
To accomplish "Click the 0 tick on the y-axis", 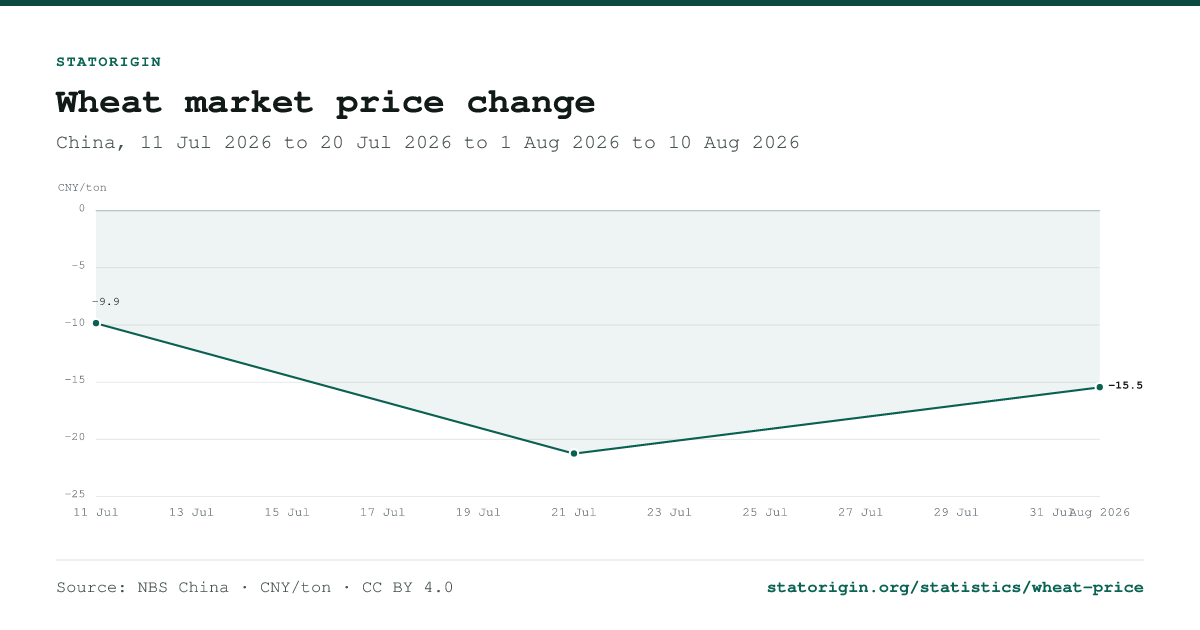I will pyautogui.click(x=82, y=210).
